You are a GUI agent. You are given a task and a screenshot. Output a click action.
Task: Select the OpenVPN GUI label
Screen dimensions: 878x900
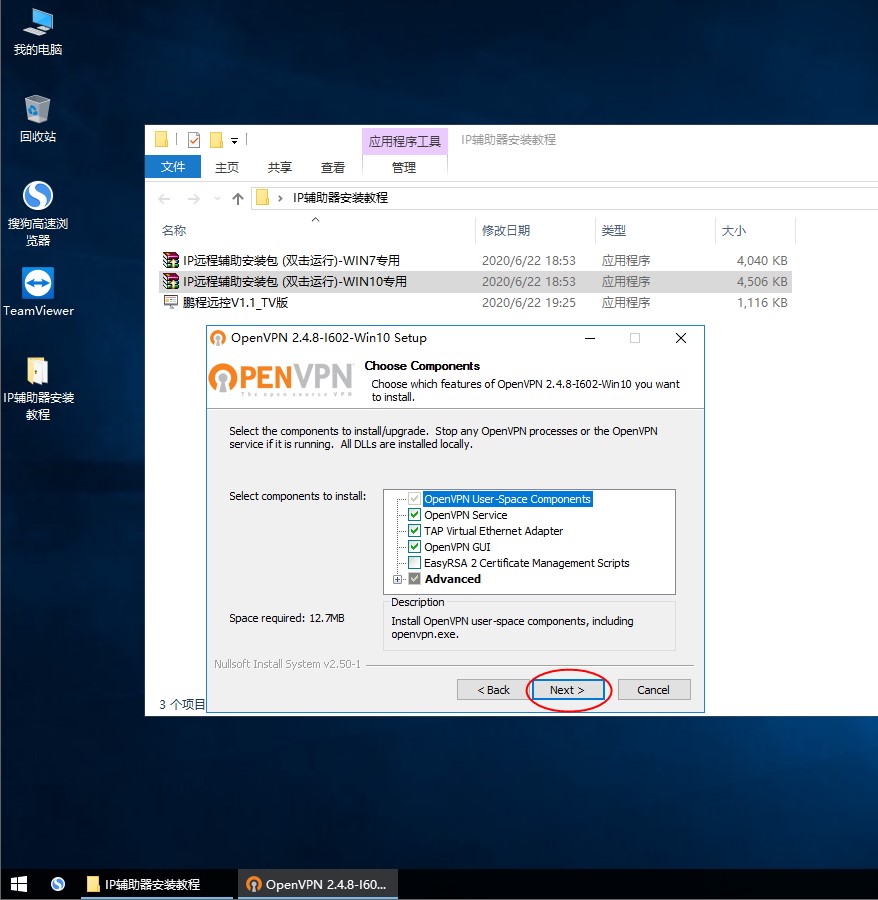(457, 547)
